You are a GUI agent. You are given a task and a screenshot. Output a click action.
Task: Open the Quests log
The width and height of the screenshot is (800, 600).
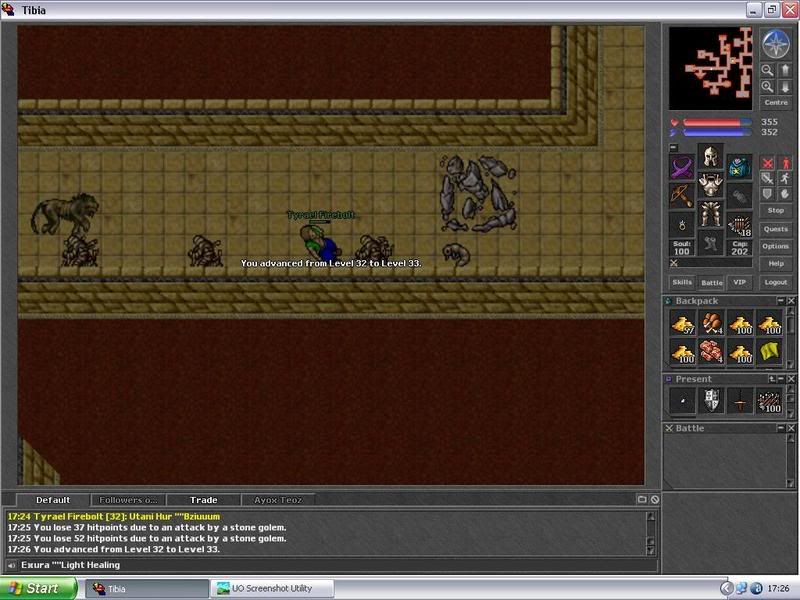point(776,229)
